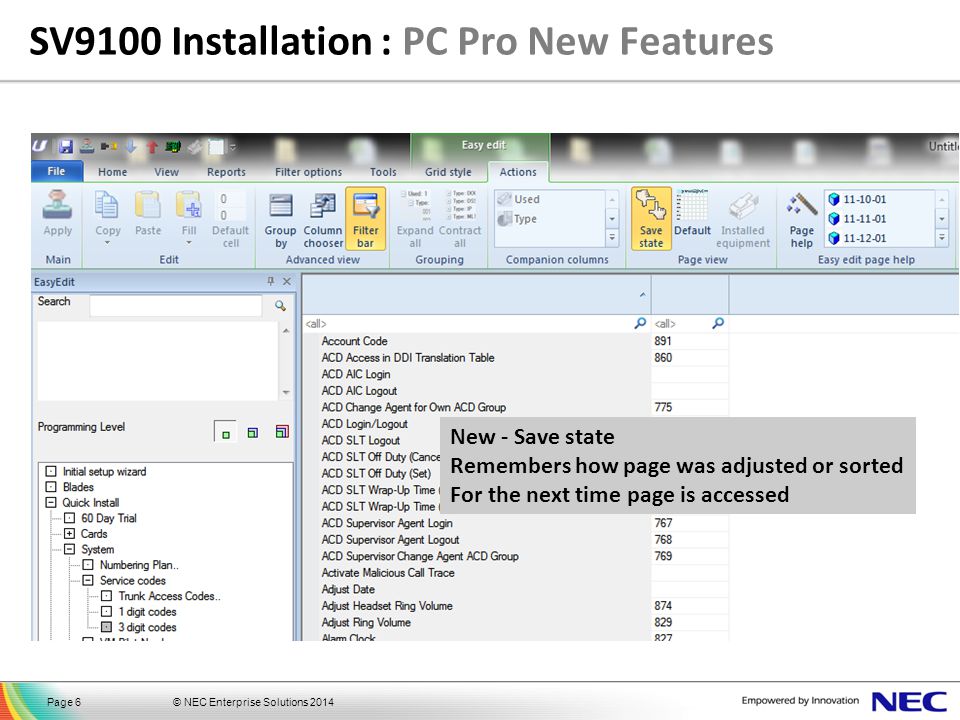Select the Account Code row

[516, 341]
